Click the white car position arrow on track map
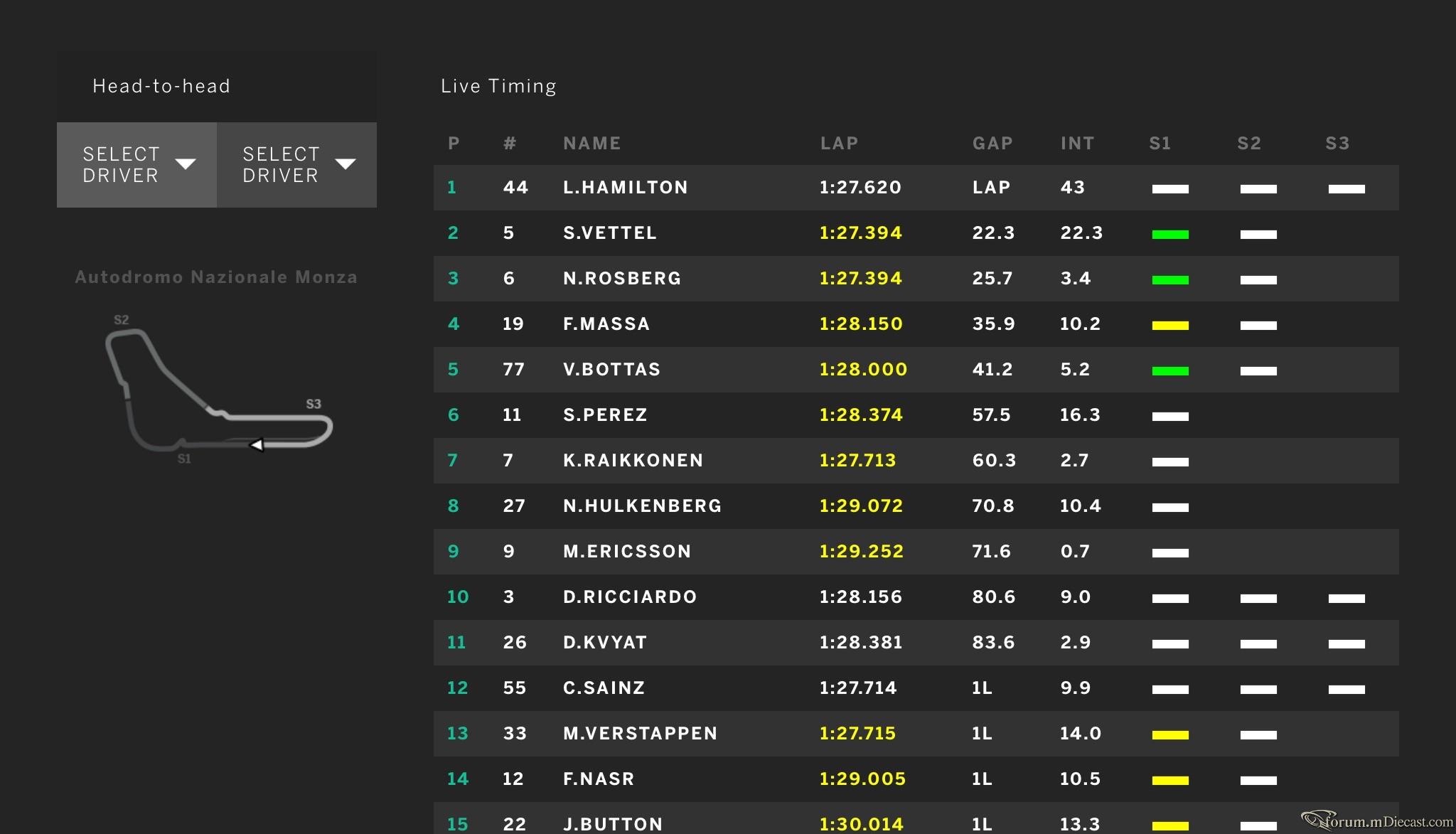Viewport: 1456px width, 834px height. pos(257,444)
